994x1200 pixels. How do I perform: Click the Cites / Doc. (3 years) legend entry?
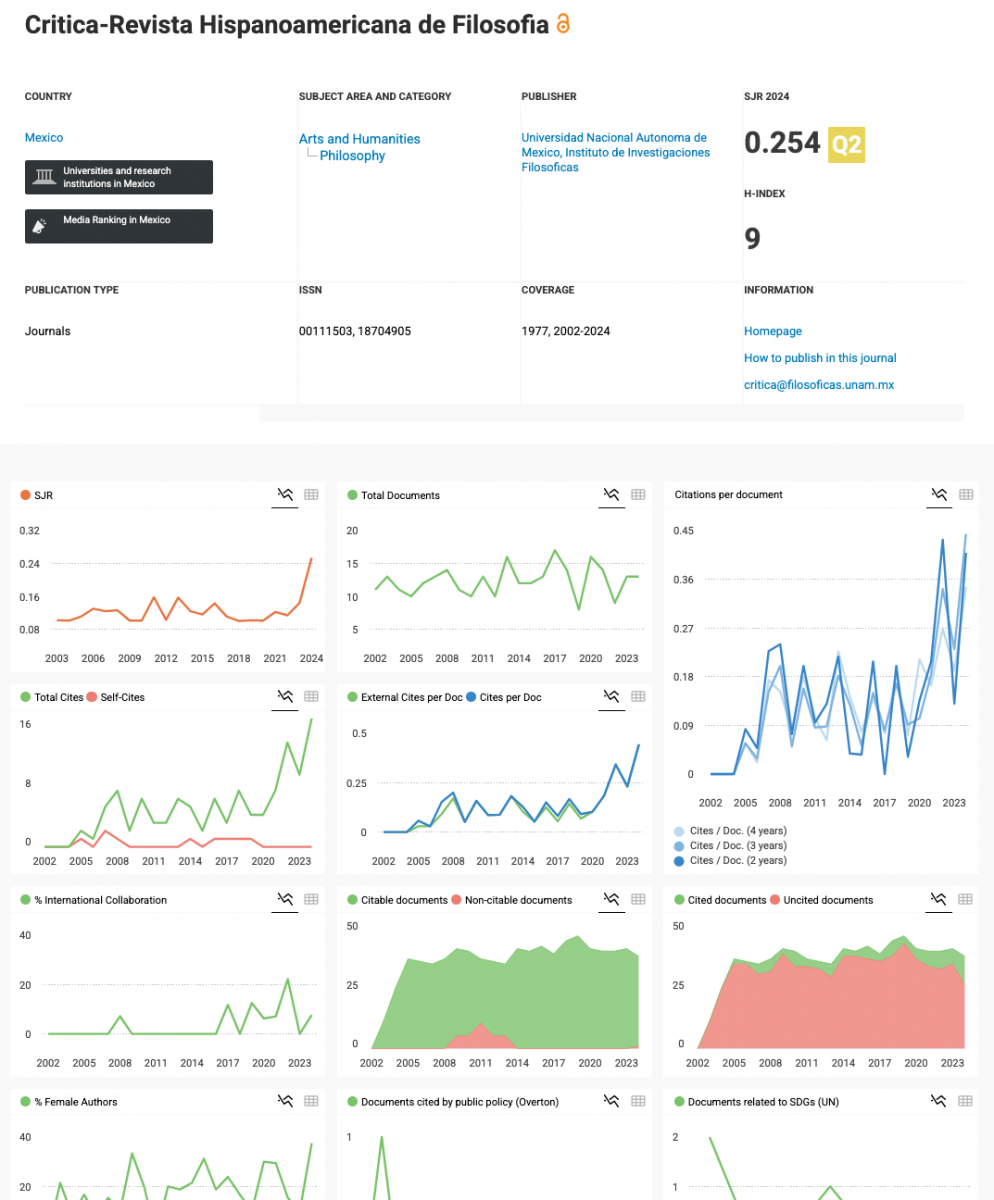[x=731, y=846]
